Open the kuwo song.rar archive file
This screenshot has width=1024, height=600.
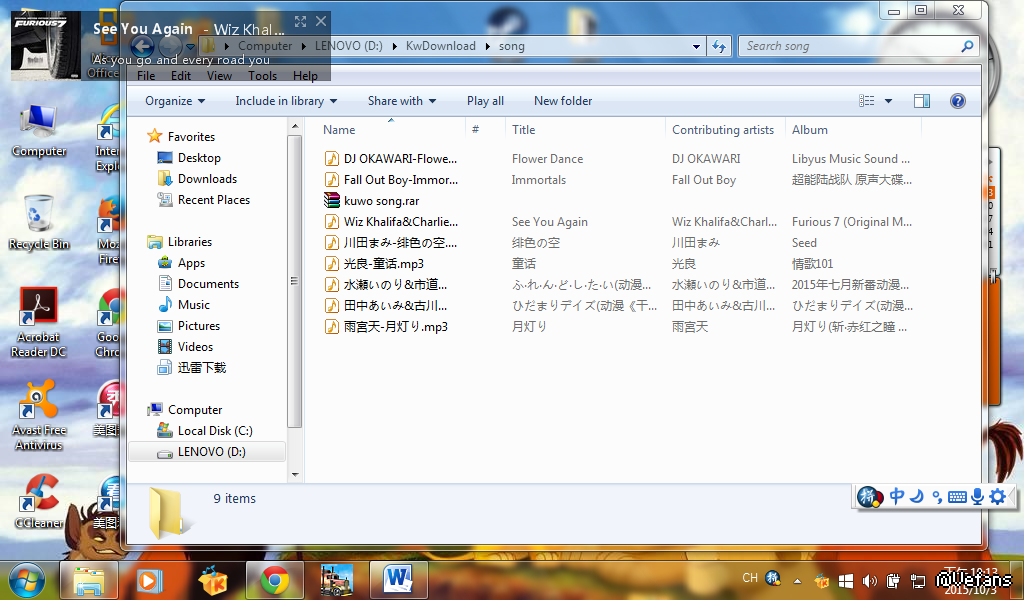coord(381,201)
